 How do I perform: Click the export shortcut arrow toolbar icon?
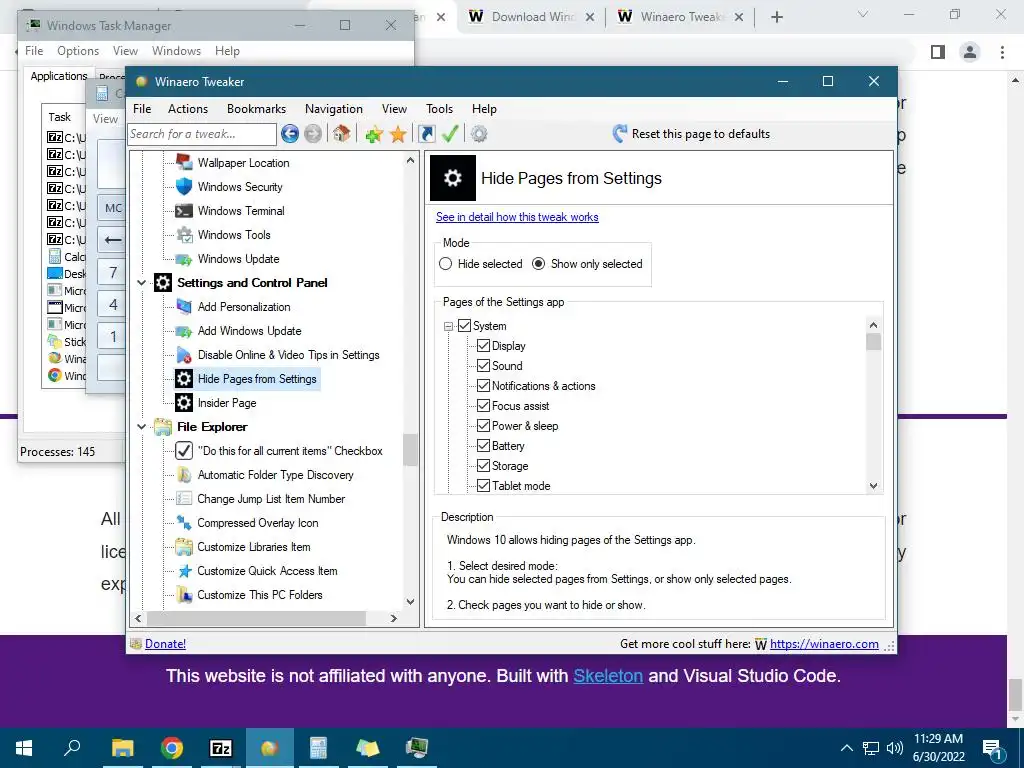pos(426,134)
